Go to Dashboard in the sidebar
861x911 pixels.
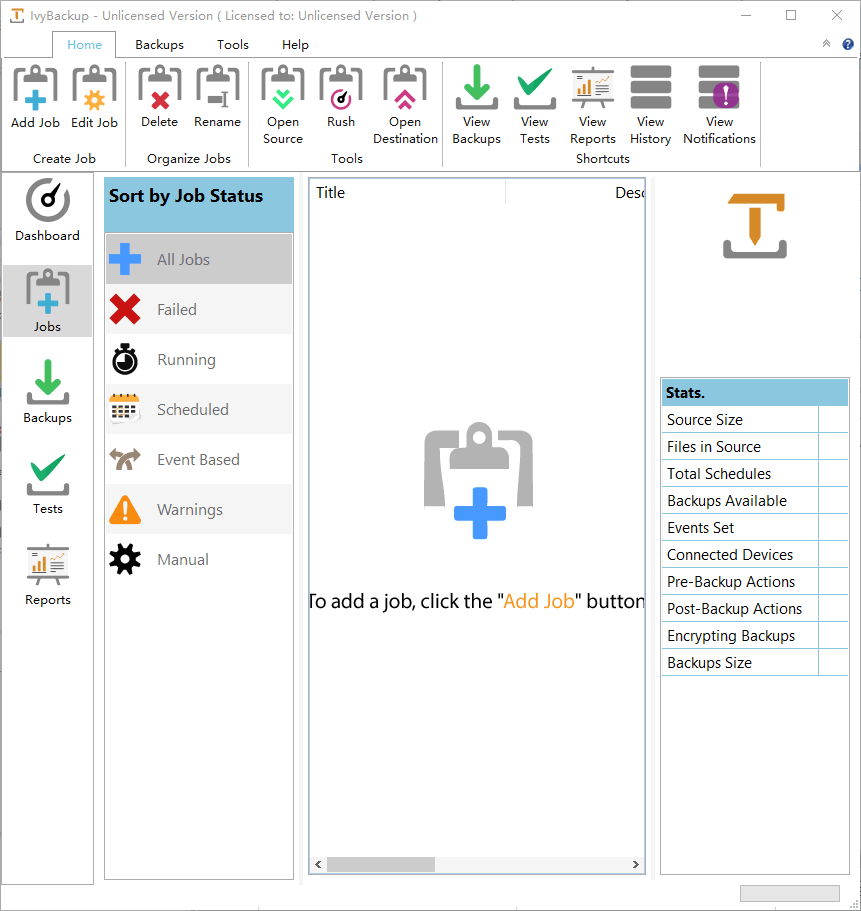48,210
